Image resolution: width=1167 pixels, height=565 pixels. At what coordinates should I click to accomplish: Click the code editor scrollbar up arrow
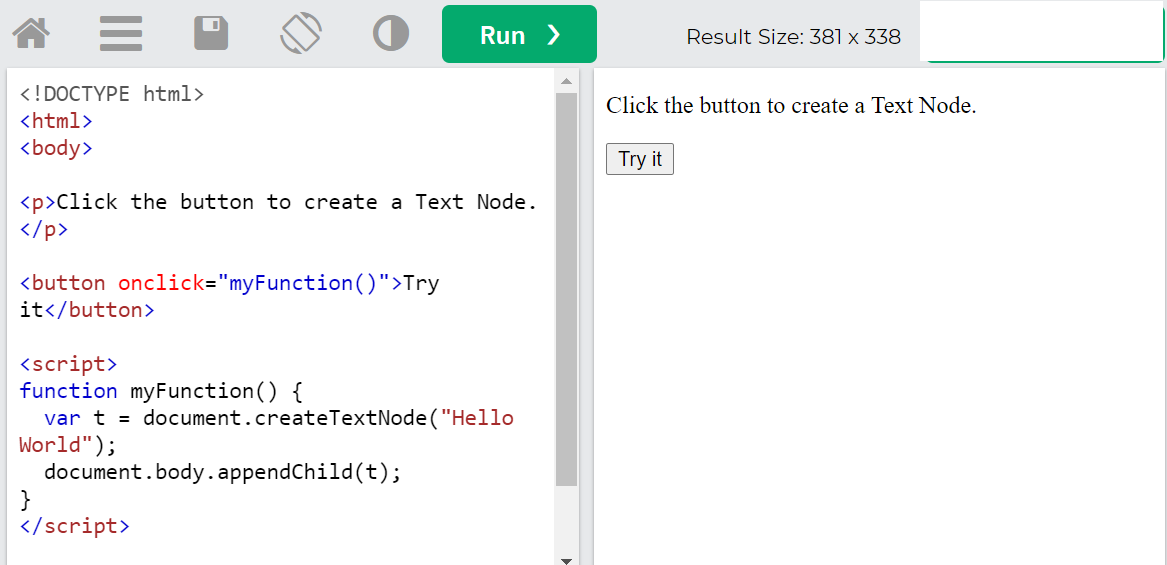(x=566, y=81)
